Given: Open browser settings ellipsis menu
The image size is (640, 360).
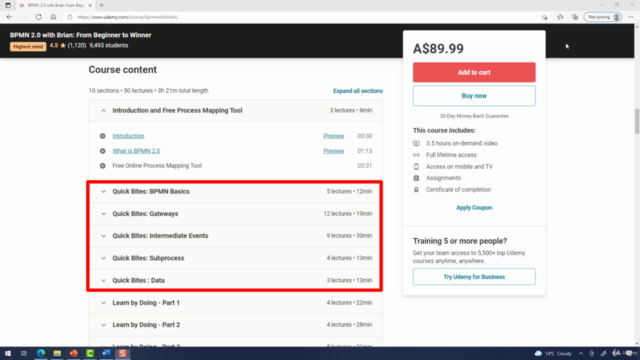Looking at the screenshot, I should (x=631, y=17).
